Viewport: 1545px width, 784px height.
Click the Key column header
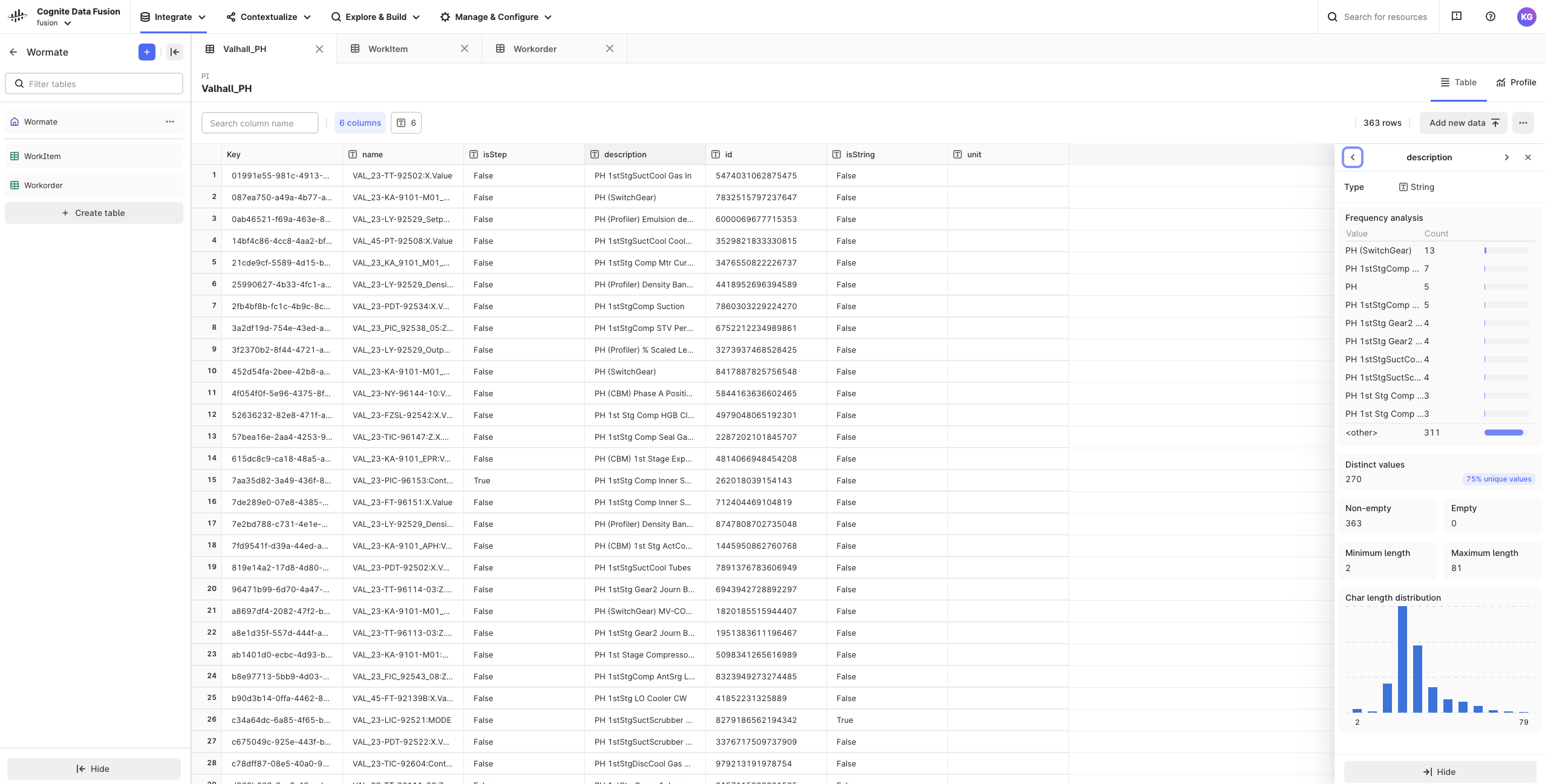tap(282, 154)
